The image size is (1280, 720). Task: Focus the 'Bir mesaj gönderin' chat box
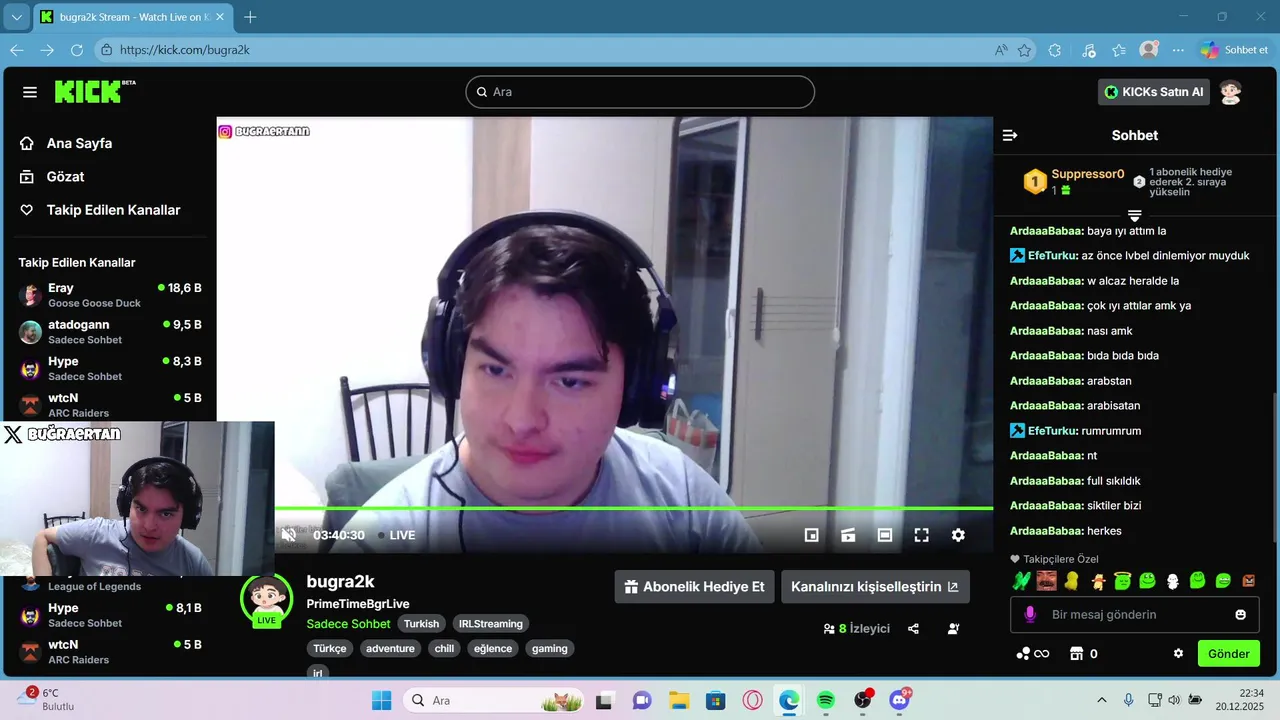pos(1134,614)
